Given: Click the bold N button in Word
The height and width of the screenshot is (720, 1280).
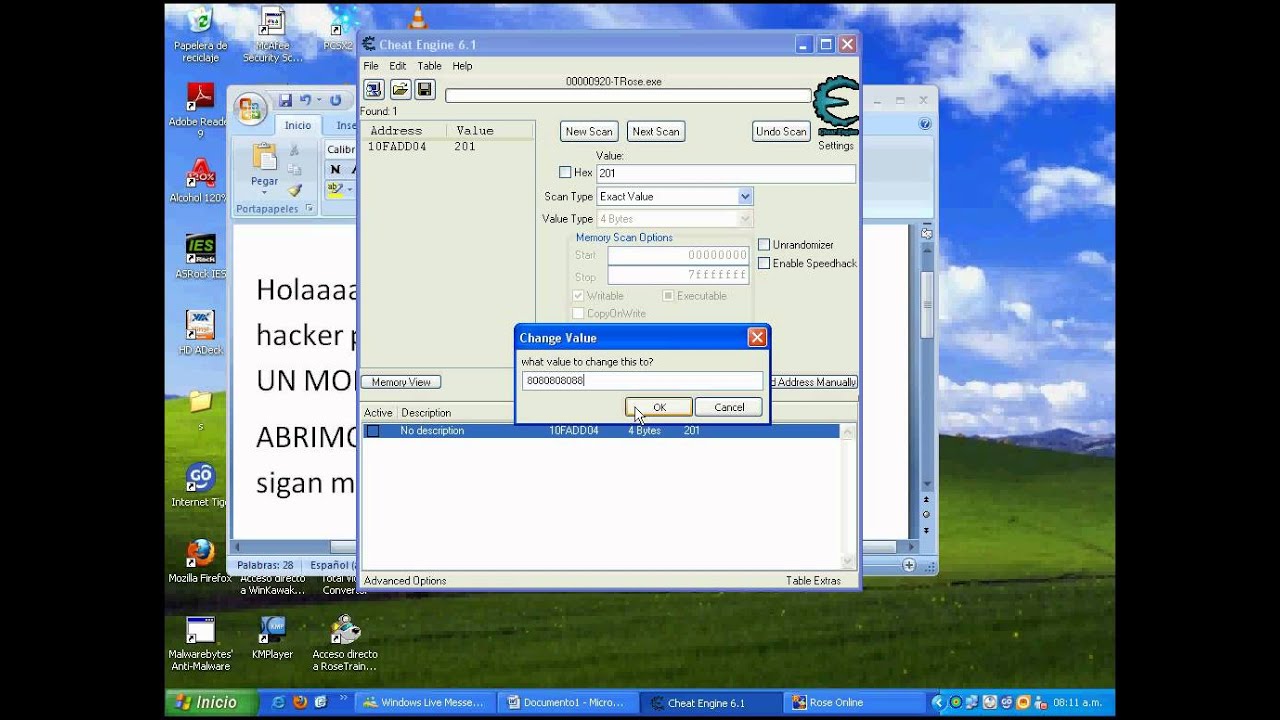Looking at the screenshot, I should click(335, 169).
